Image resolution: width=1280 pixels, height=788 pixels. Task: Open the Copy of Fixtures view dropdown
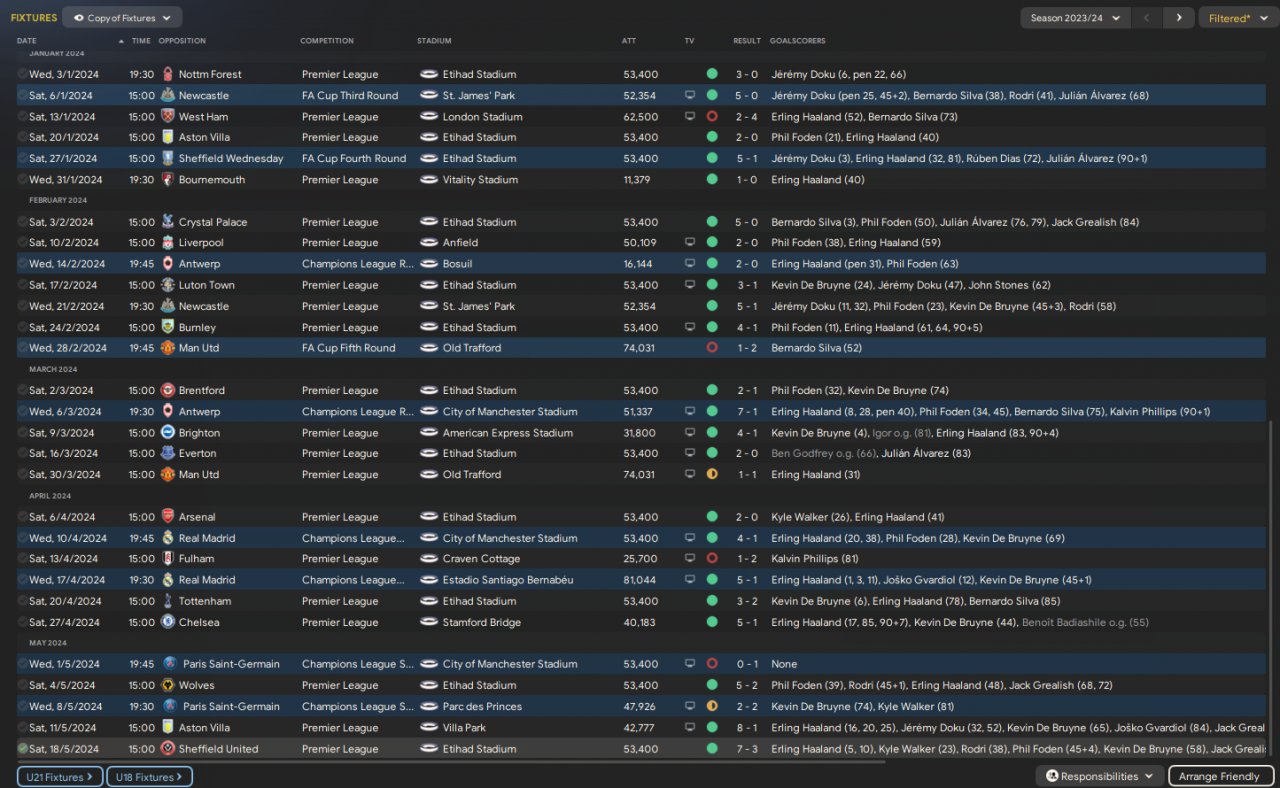[122, 18]
